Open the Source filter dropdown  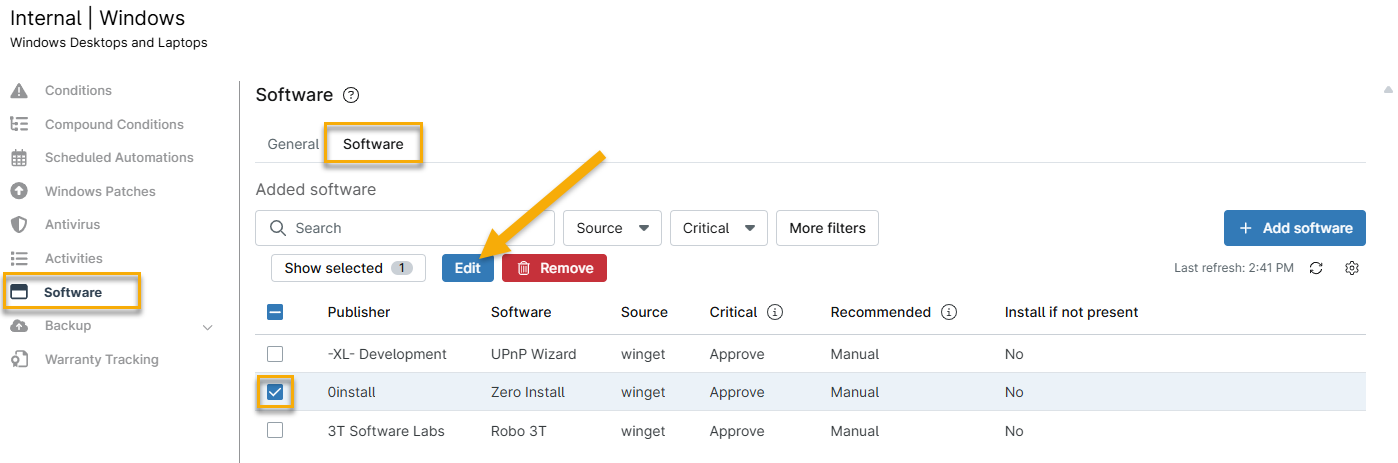click(x=612, y=228)
